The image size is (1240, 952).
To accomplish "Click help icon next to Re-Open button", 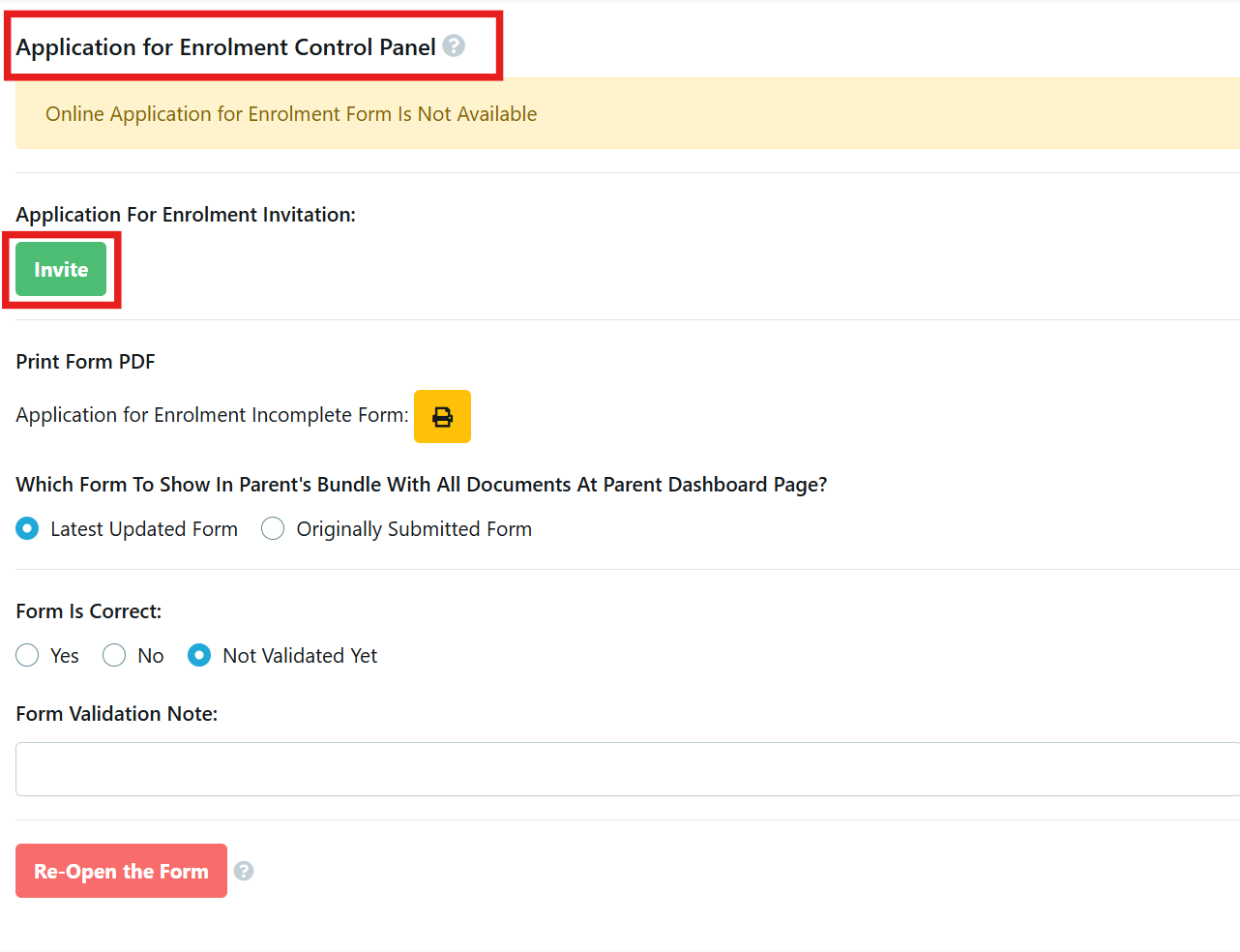I will pyautogui.click(x=244, y=871).
